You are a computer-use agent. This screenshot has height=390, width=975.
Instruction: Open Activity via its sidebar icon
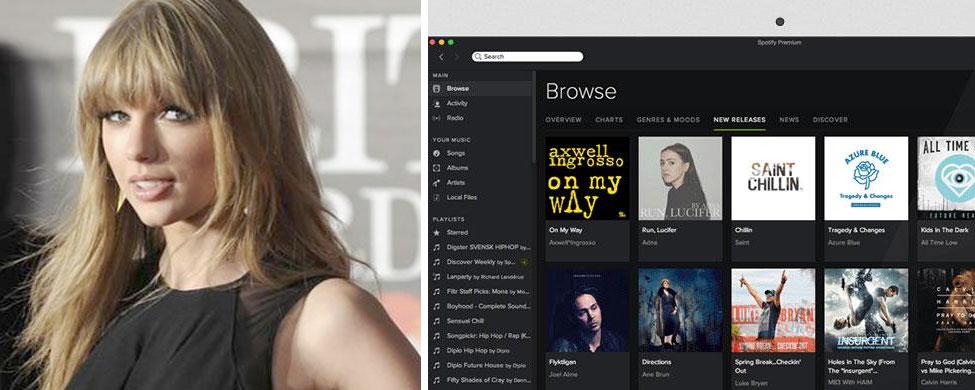[x=437, y=103]
